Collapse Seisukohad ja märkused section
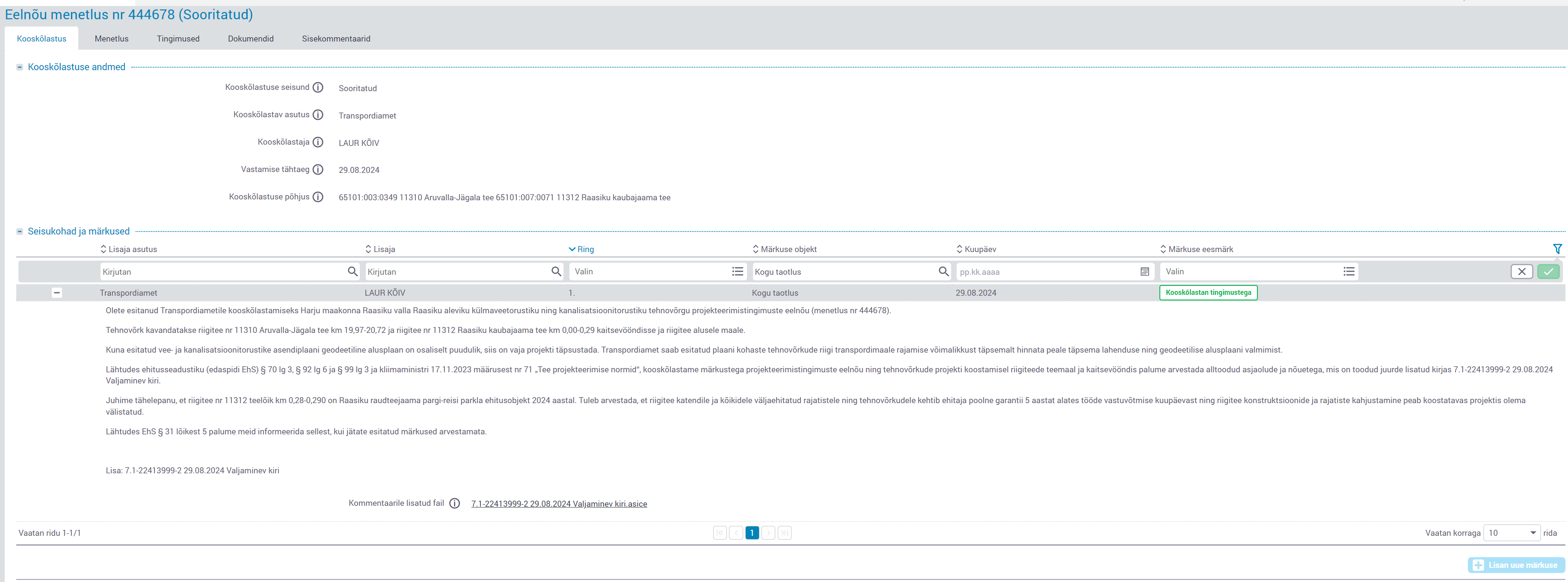This screenshot has width=1568, height=582. pos(20,232)
